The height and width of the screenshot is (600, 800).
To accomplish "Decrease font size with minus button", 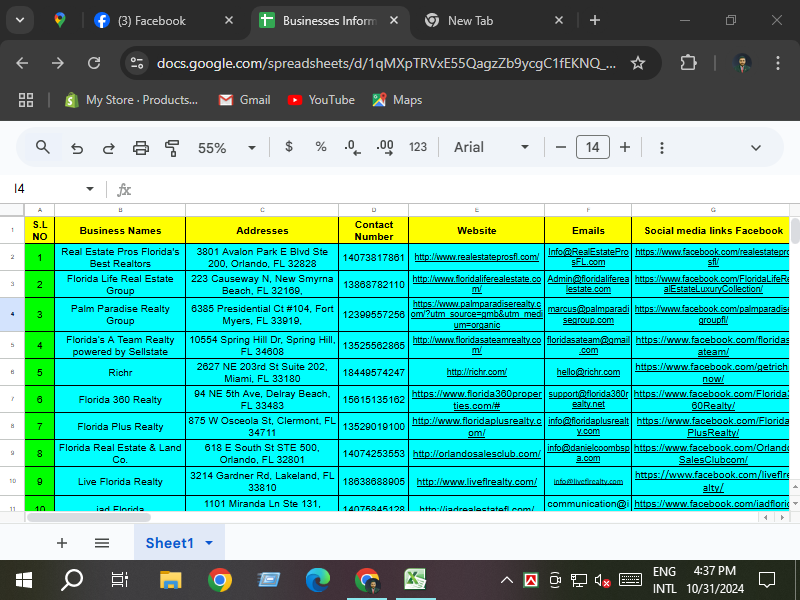I will (x=560, y=147).
